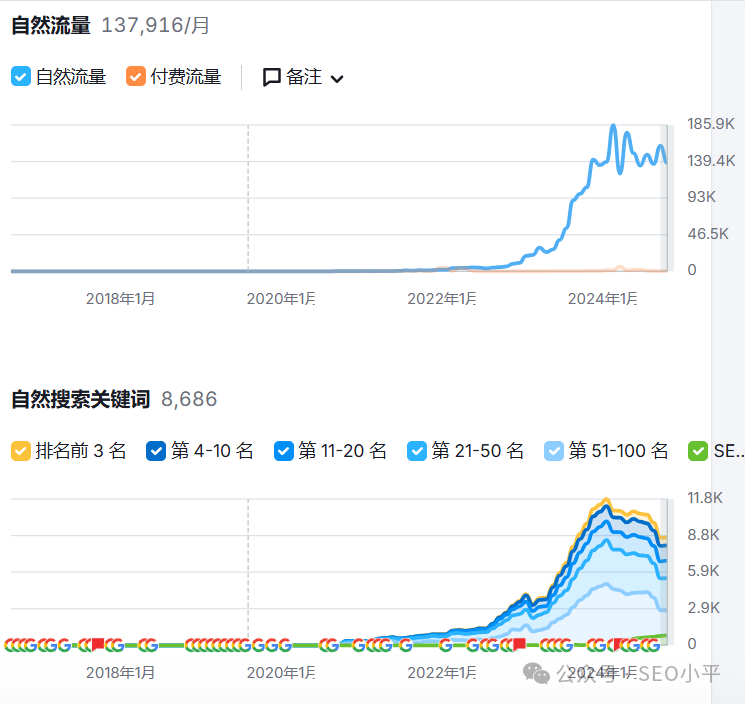Open the 备注 notes dropdown
The height and width of the screenshot is (704, 745).
pos(303,77)
